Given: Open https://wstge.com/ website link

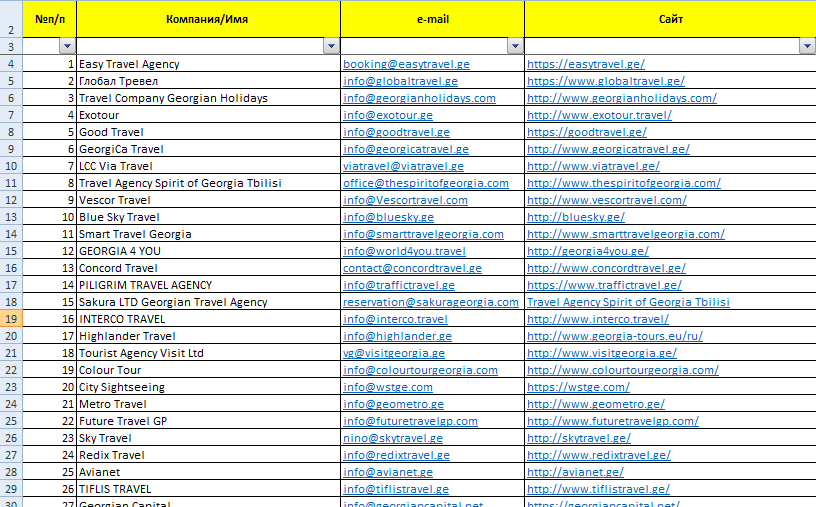Looking at the screenshot, I should pyautogui.click(x=578, y=387).
